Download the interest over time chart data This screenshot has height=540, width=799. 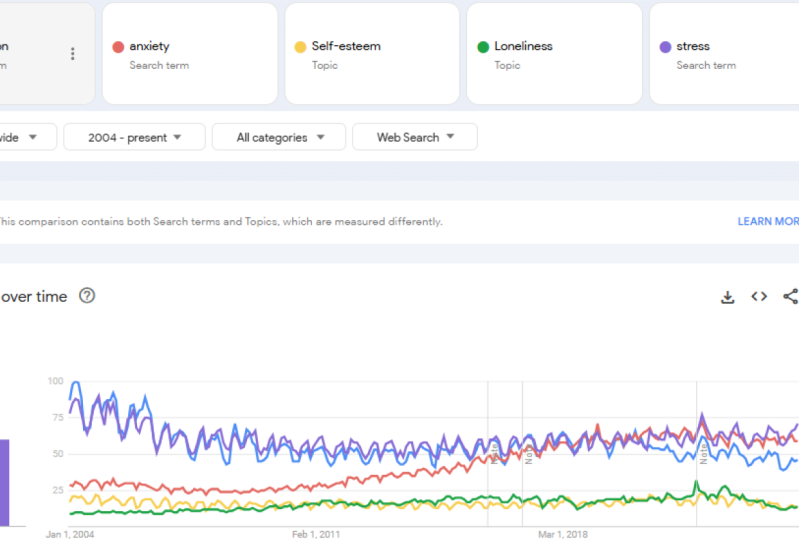(728, 297)
